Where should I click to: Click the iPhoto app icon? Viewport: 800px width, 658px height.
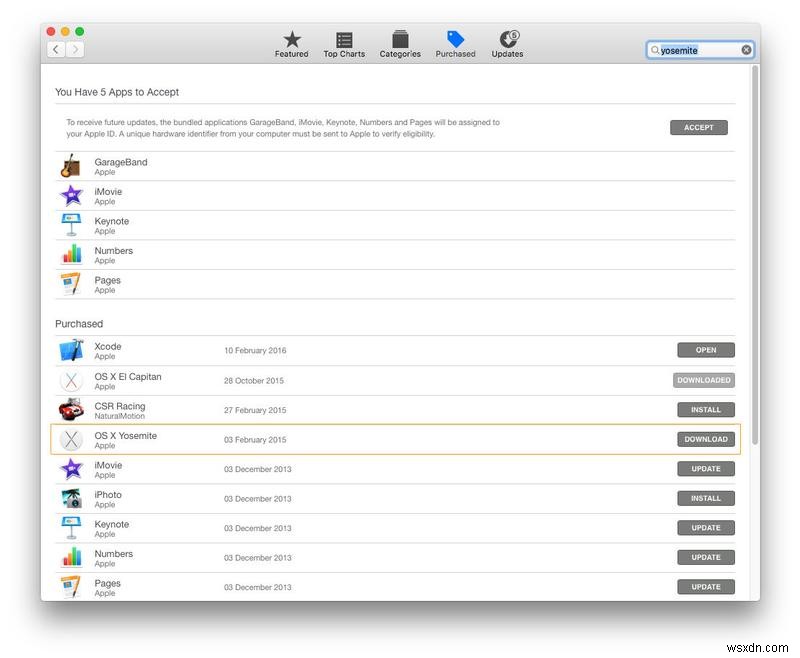(x=71, y=498)
